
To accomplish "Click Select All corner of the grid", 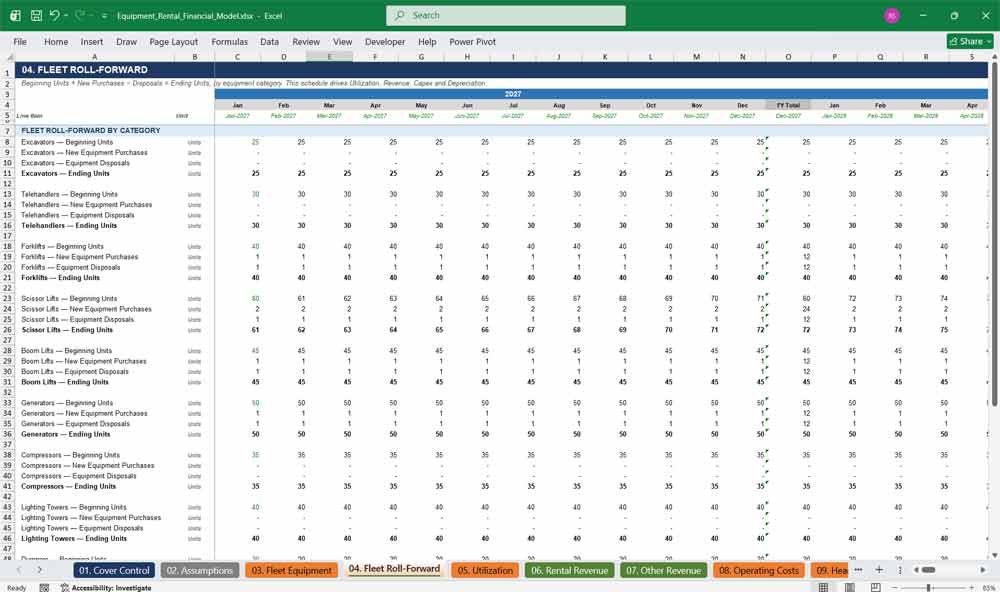I will [x=8, y=57].
